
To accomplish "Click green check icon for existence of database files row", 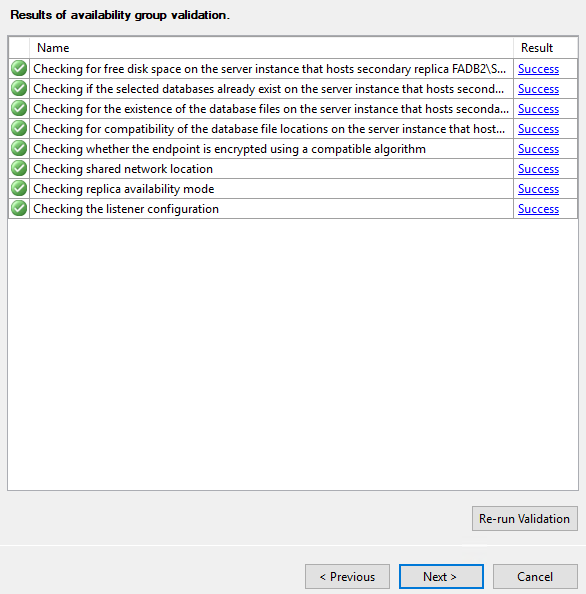I will coord(19,109).
